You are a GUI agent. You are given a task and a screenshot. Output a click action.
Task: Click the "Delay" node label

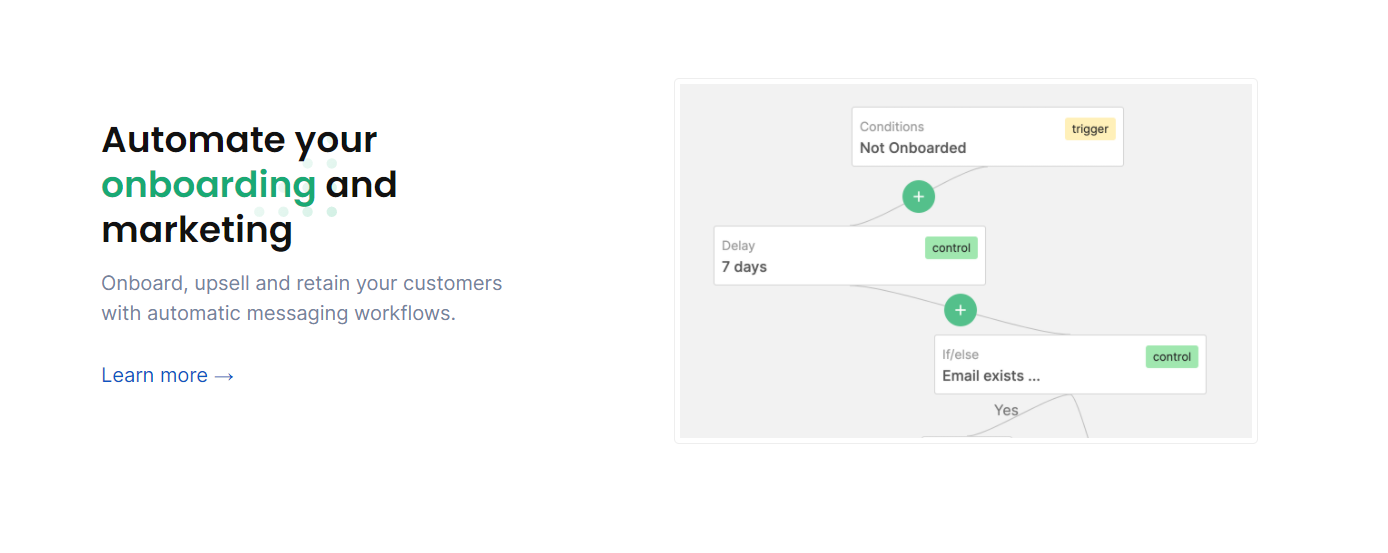coord(738,246)
